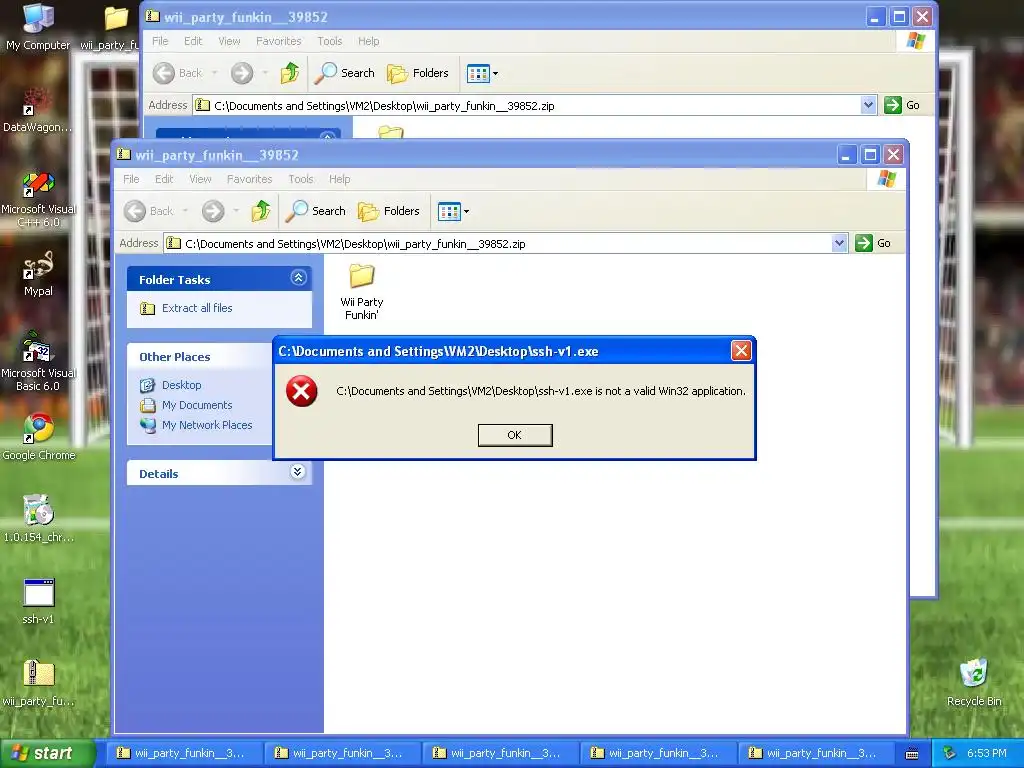Viewport: 1024px width, 768px height.
Task: Open View menu in front window
Action: 200,179
